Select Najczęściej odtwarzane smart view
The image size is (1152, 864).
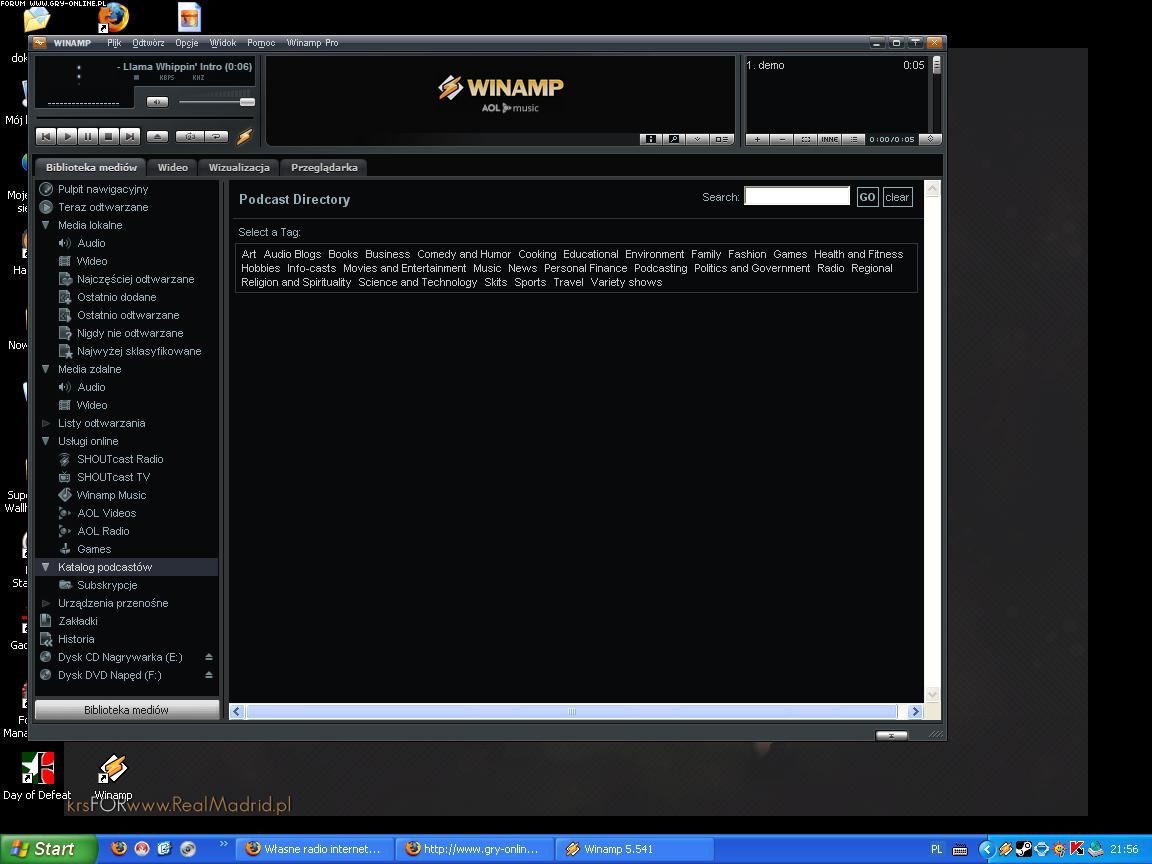135,279
